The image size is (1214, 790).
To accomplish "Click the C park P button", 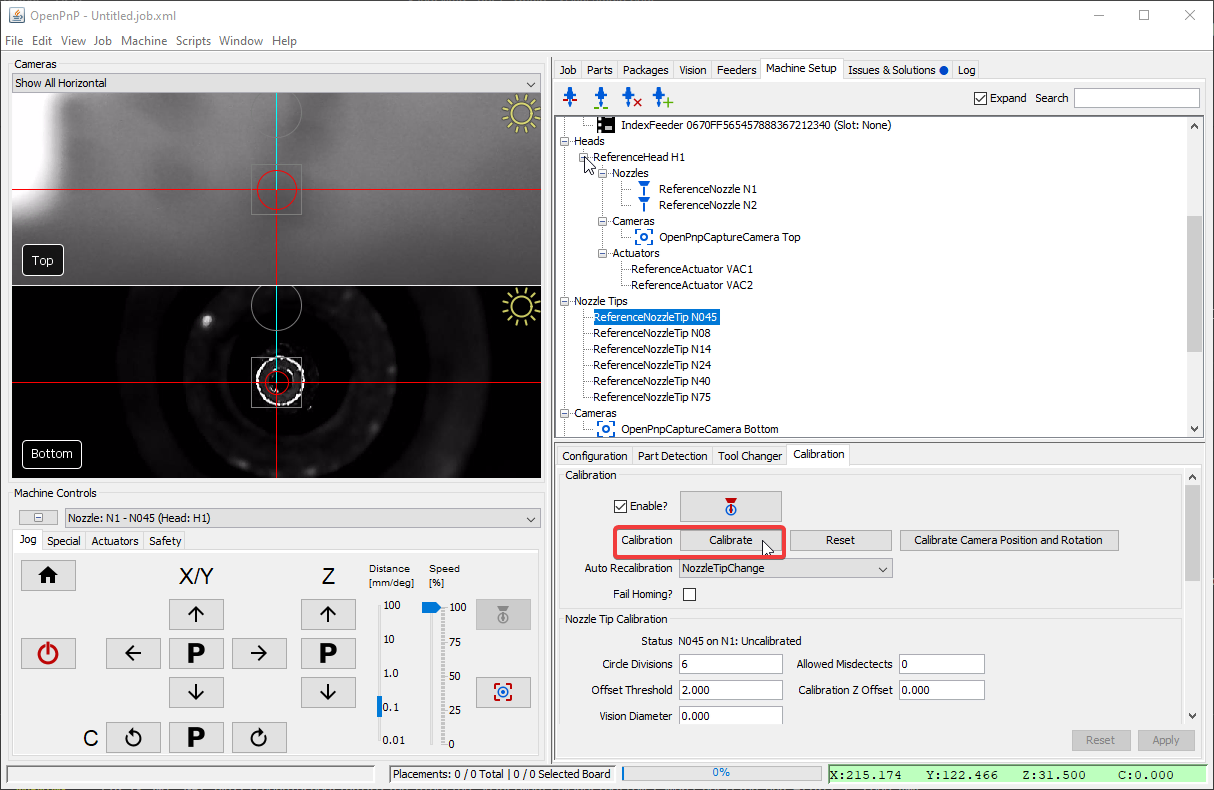I will (x=196, y=738).
